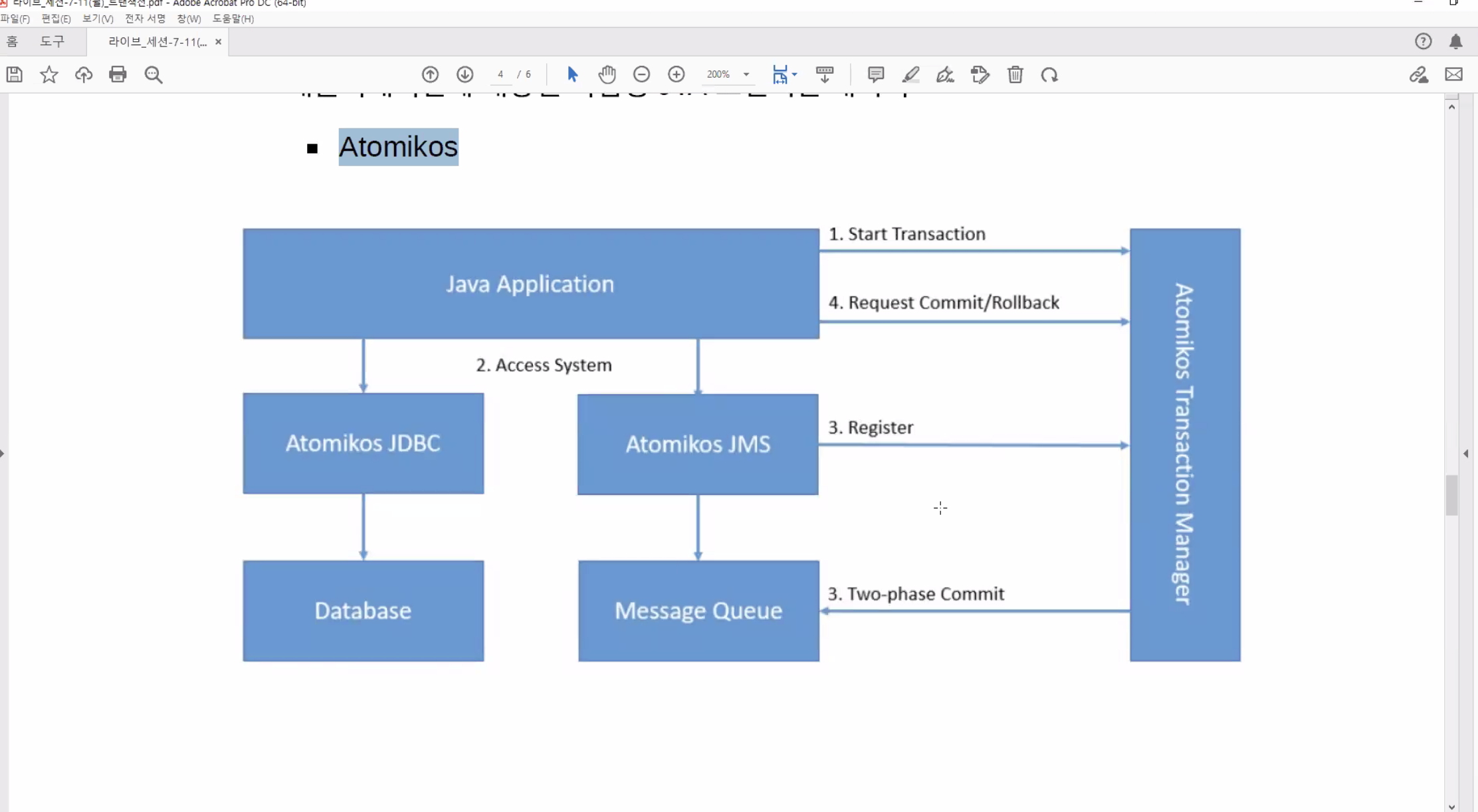Click the '3. Register' label
The width and height of the screenshot is (1478, 812).
[x=871, y=427]
